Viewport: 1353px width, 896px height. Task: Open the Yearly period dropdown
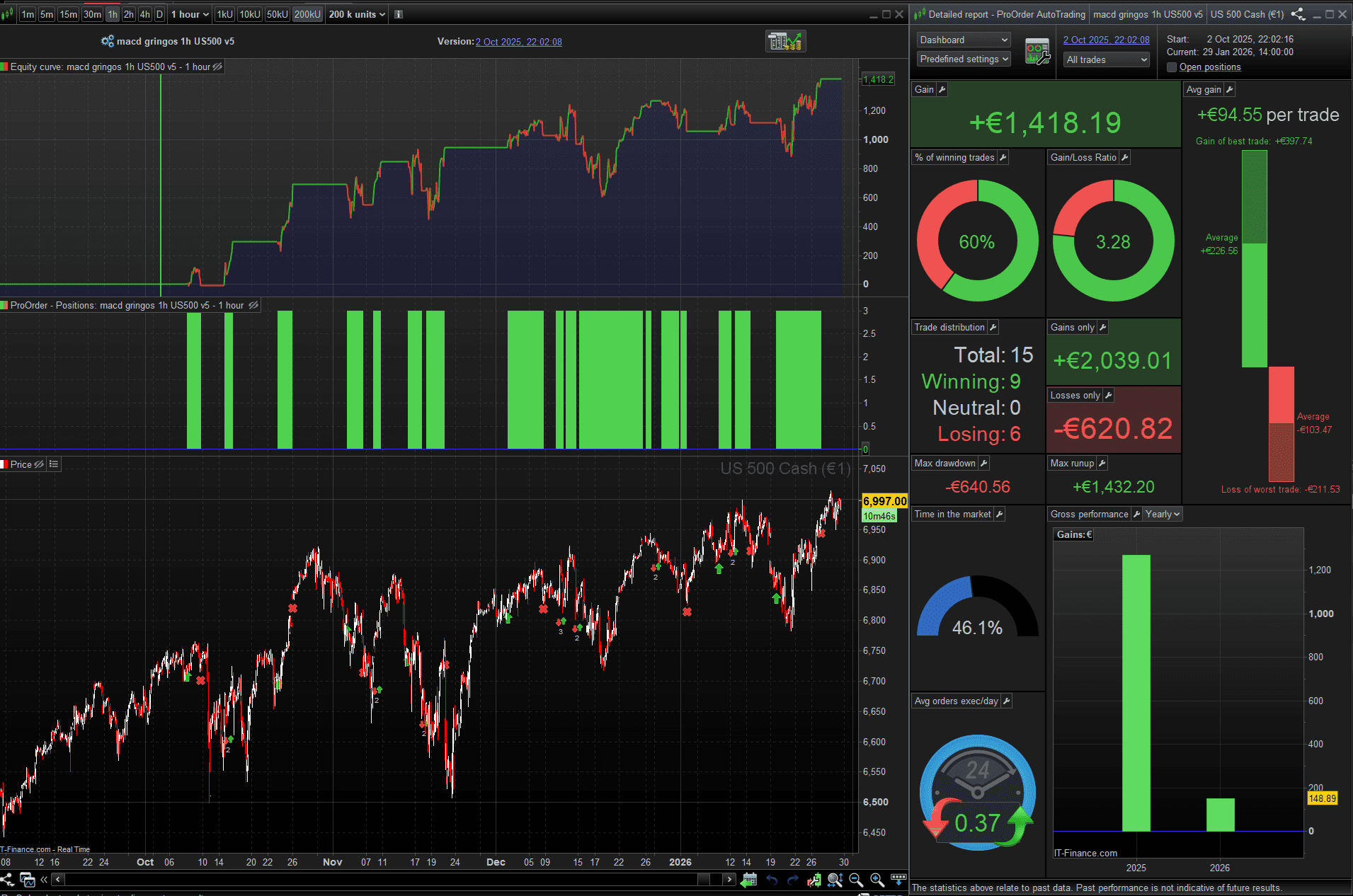coord(1163,515)
